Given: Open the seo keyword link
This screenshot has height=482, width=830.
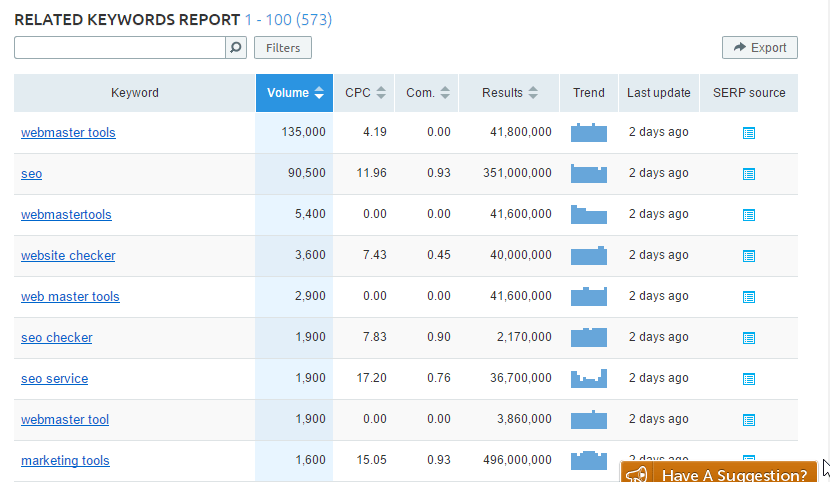Looking at the screenshot, I should [31, 174].
